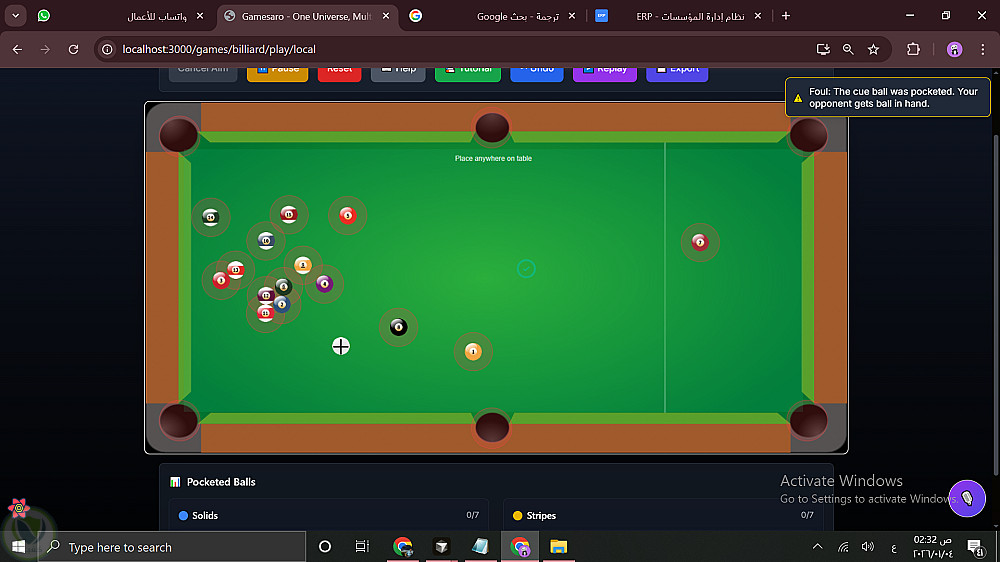The image size is (1000, 562).
Task: Click the purple Replay button
Action: (605, 72)
